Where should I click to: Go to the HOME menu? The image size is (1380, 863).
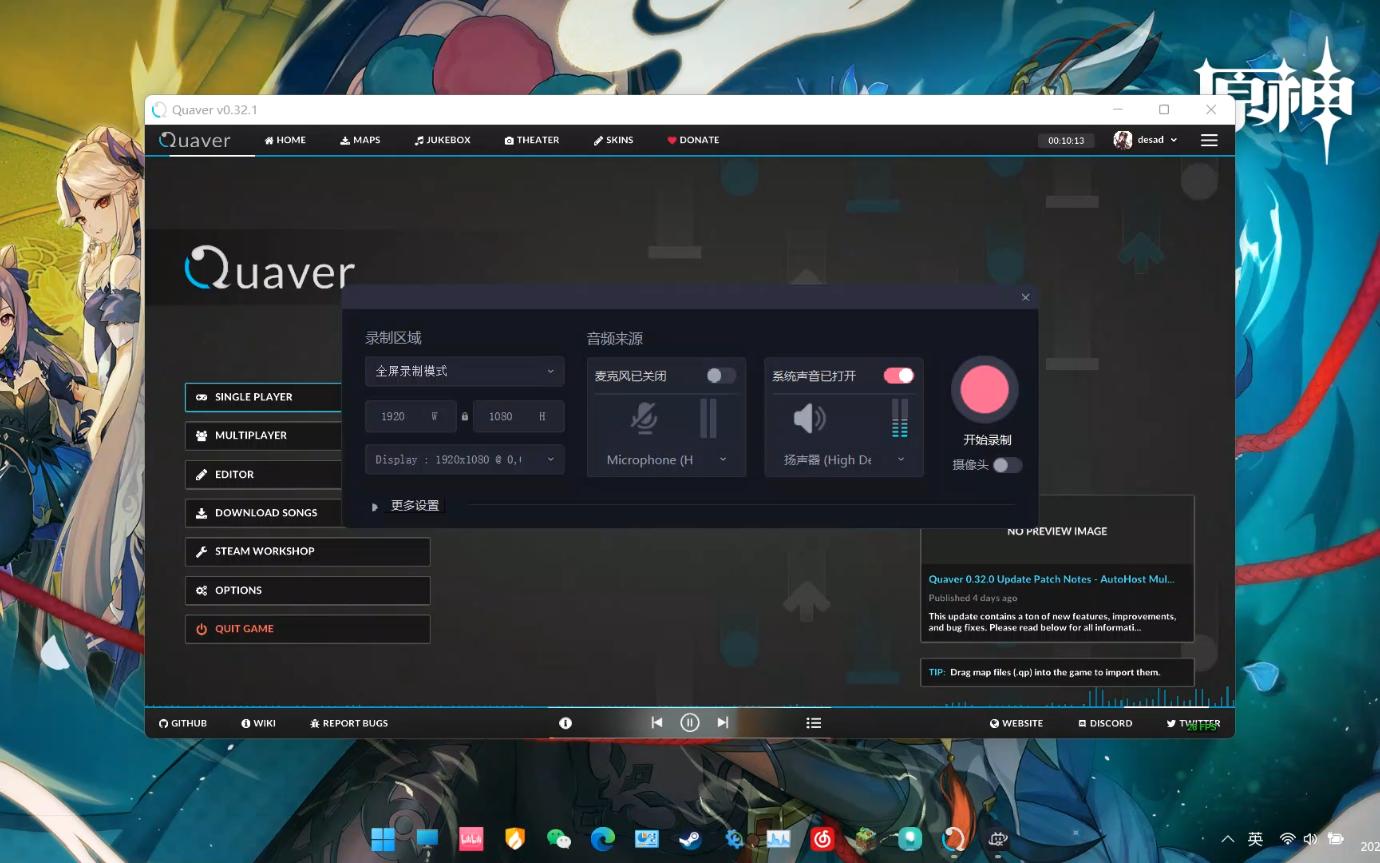(x=285, y=140)
